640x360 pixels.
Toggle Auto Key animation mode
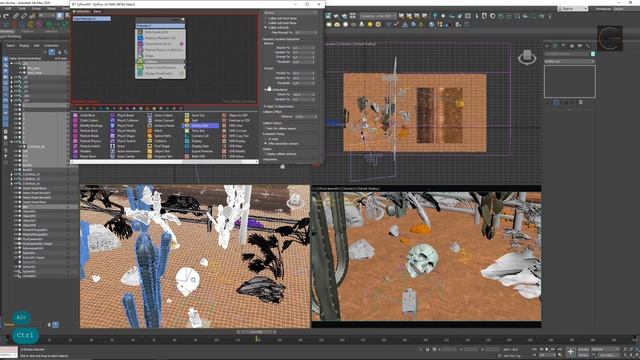point(584,349)
